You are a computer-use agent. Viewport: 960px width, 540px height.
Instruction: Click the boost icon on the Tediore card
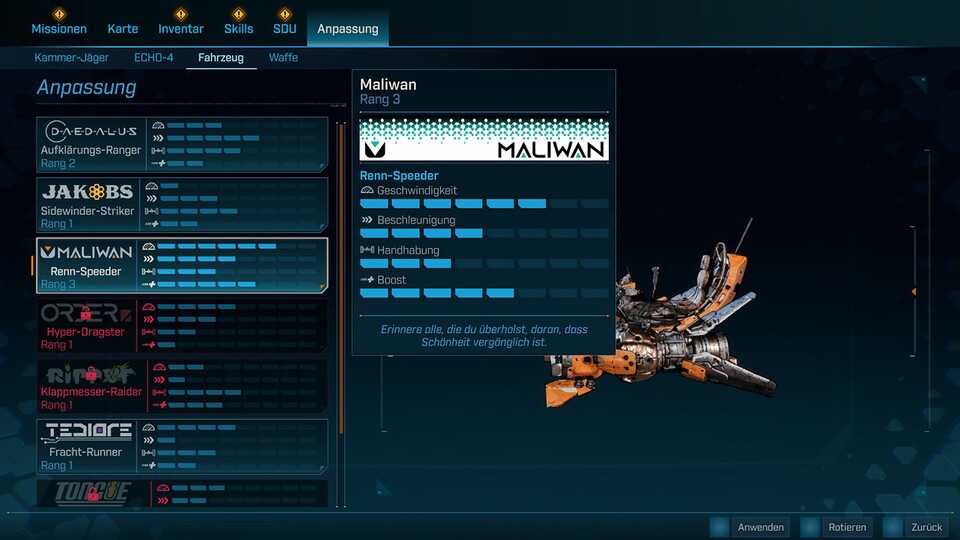tap(149, 465)
